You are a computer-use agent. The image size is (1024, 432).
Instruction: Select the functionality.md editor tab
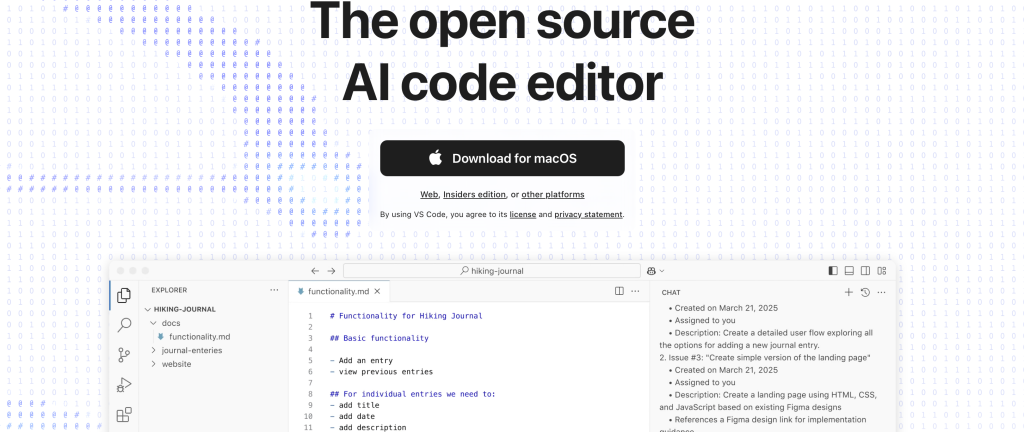pyautogui.click(x=338, y=291)
